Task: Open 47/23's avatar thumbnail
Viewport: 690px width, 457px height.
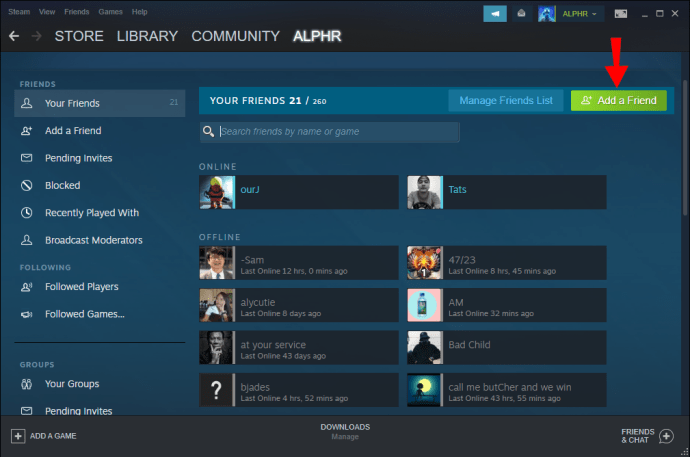Action: 425,263
